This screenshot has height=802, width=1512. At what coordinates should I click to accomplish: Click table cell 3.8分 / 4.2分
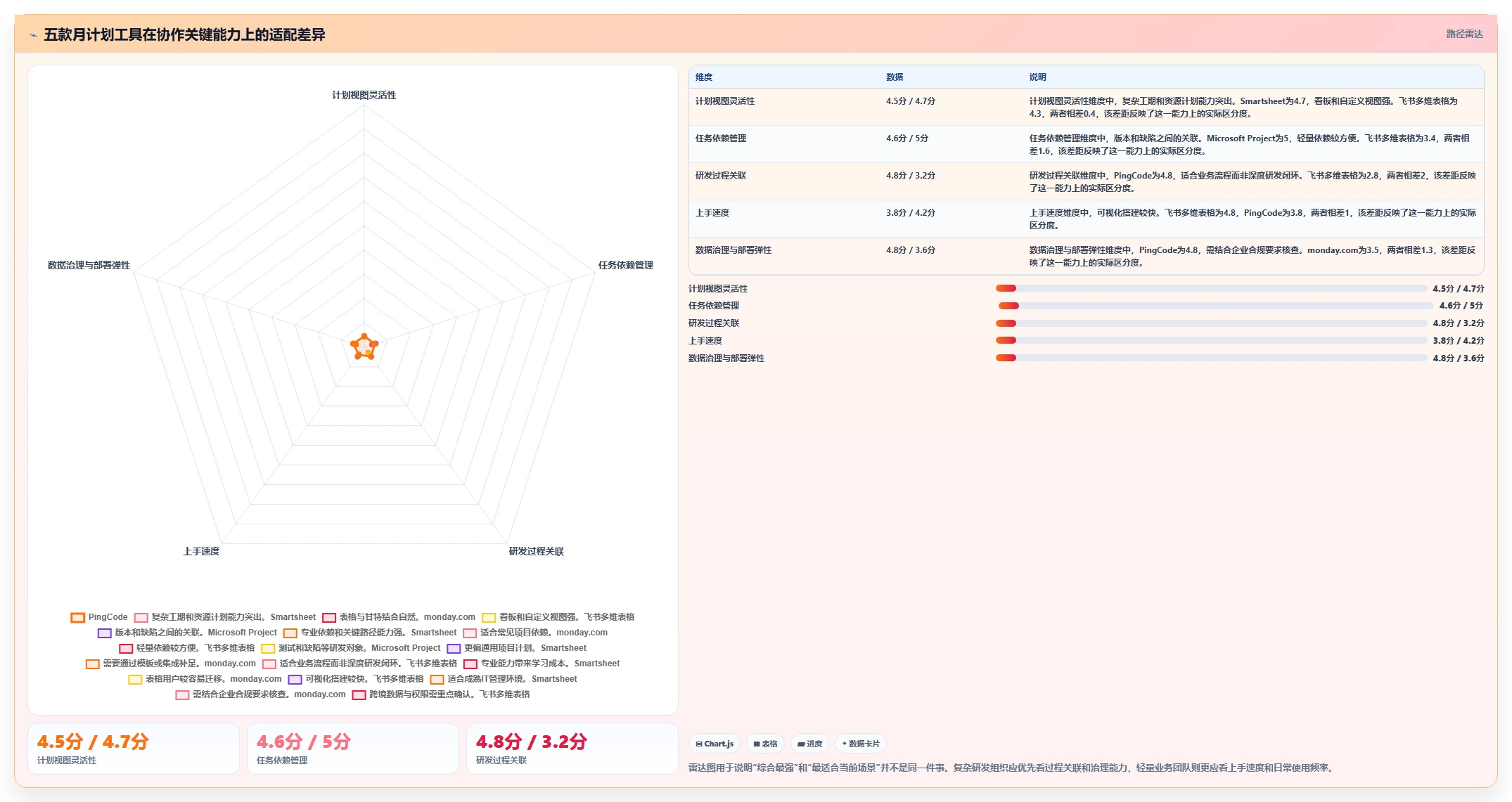911,213
